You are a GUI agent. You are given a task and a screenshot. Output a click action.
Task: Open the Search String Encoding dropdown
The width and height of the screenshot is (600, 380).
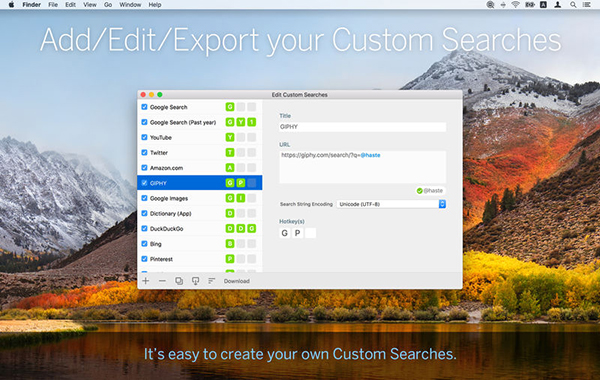click(x=391, y=204)
